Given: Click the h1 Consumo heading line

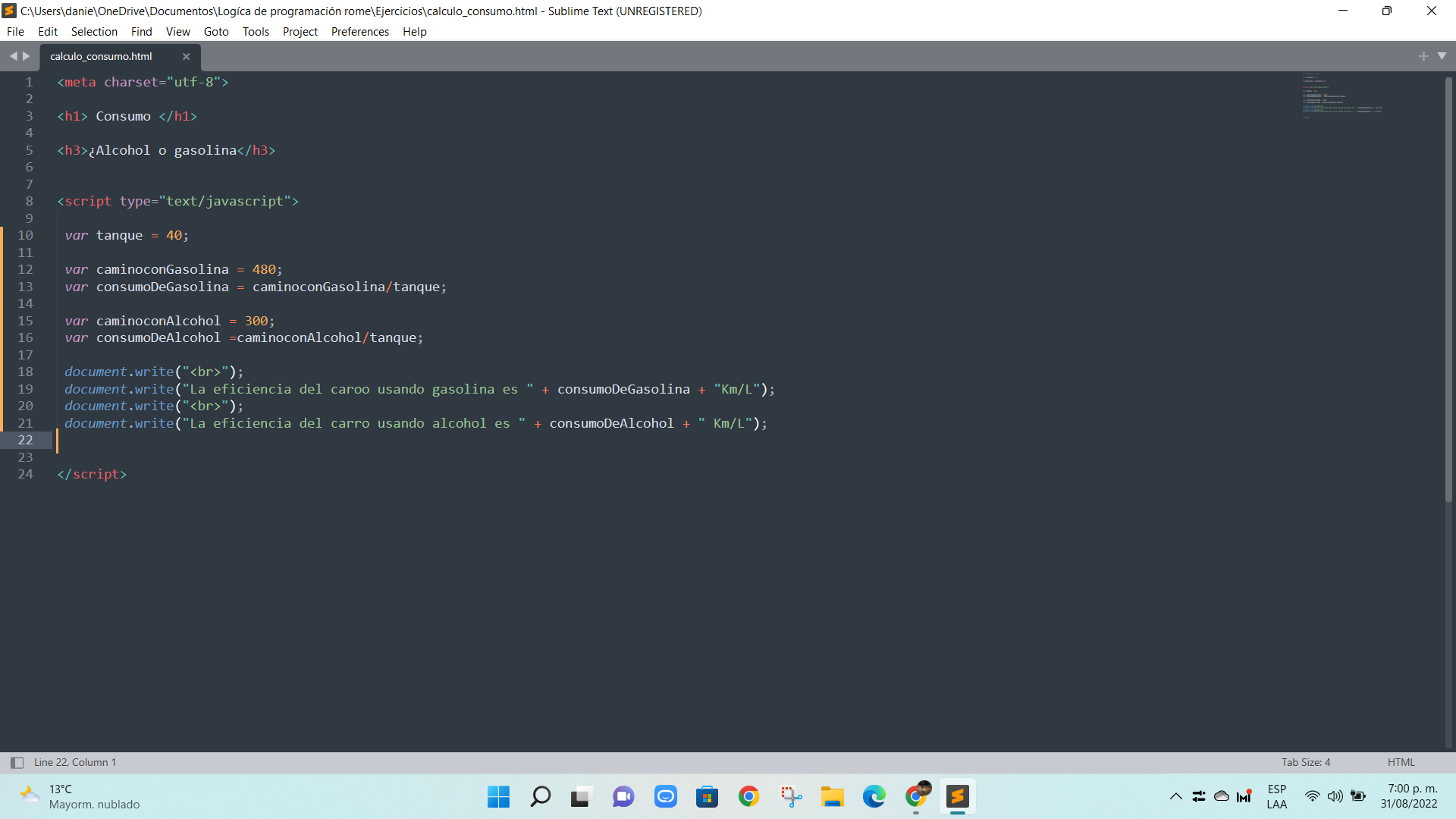Looking at the screenshot, I should tap(127, 117).
